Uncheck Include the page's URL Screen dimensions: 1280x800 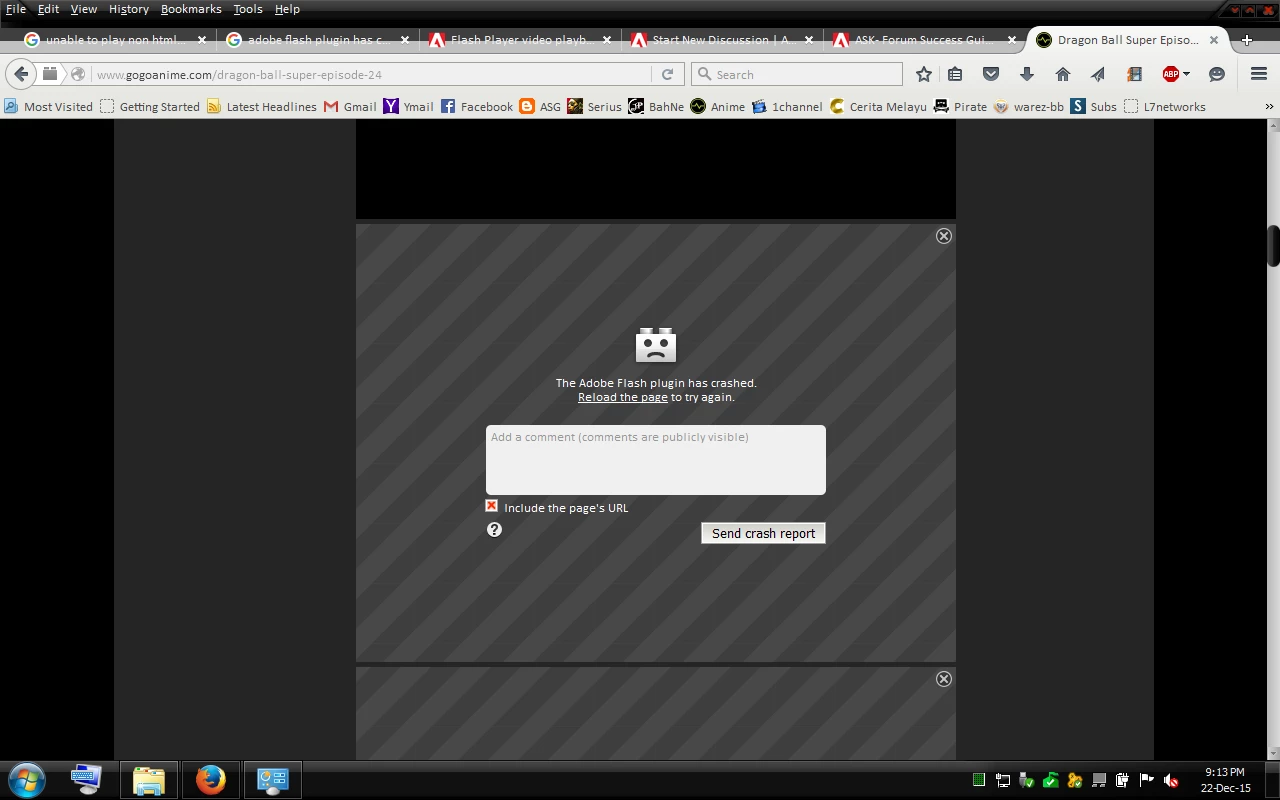491,506
